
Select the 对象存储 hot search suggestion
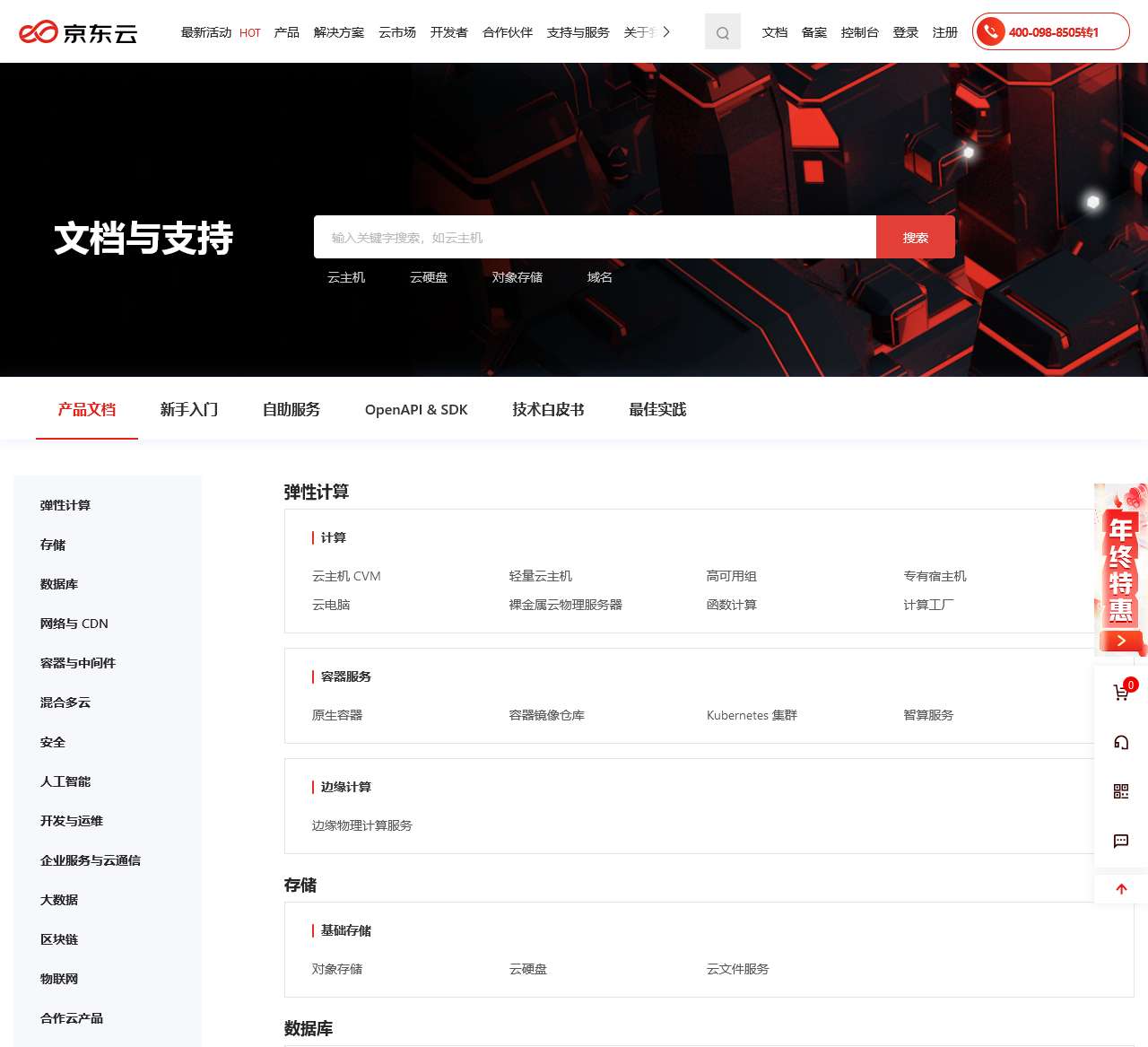518,277
